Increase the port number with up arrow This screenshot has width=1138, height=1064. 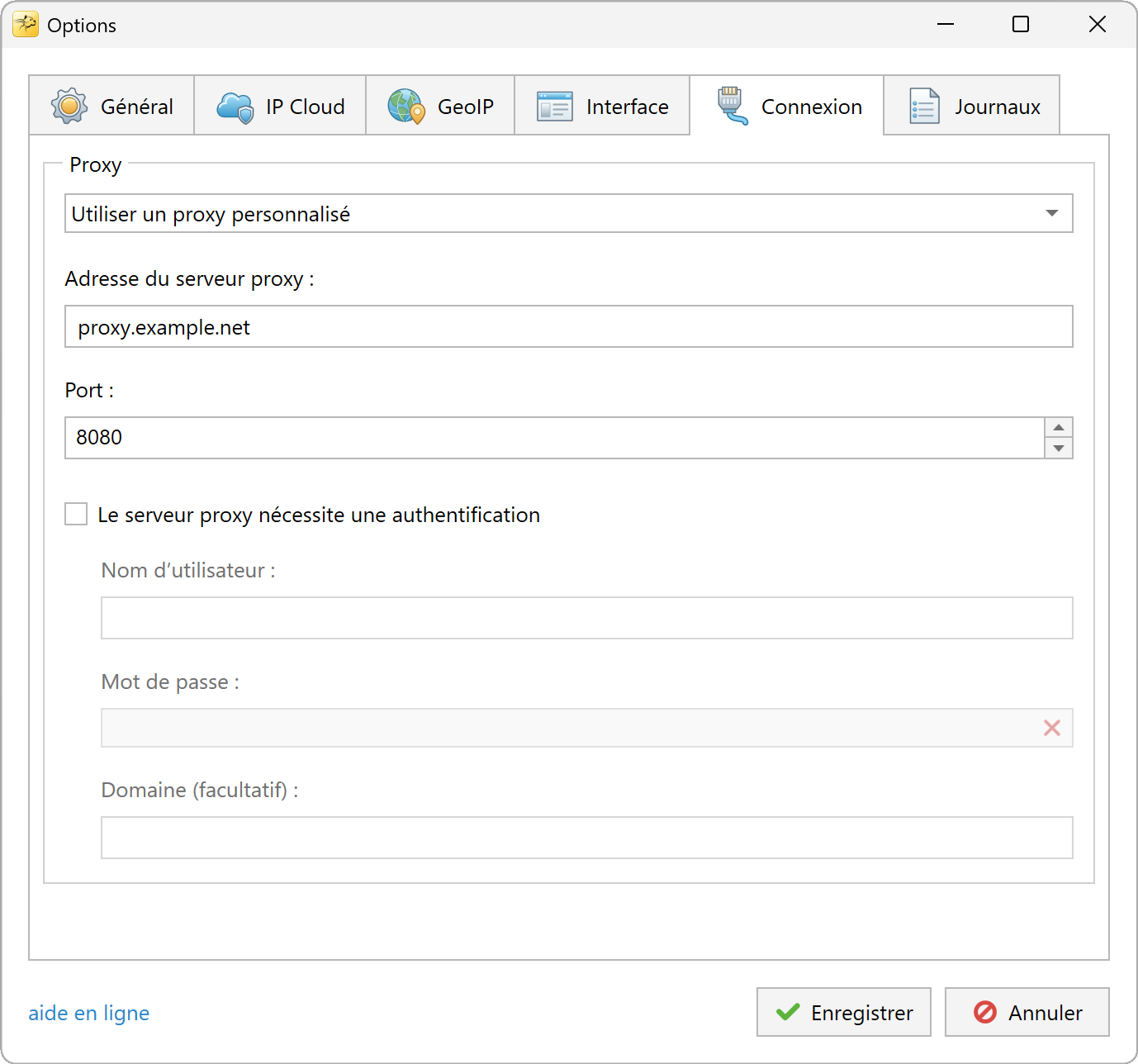click(1059, 427)
